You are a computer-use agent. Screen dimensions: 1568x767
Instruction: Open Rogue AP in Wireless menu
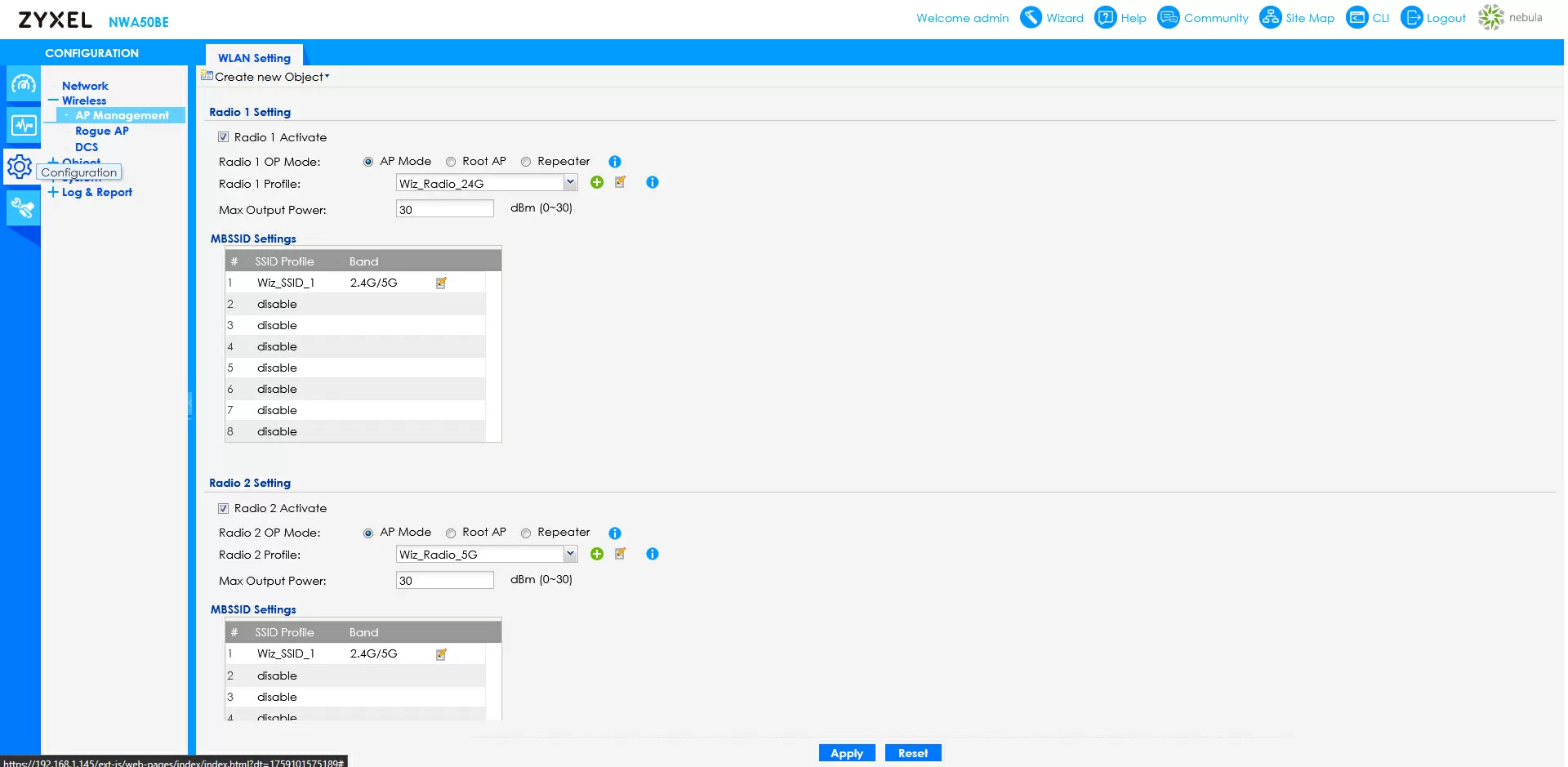102,131
